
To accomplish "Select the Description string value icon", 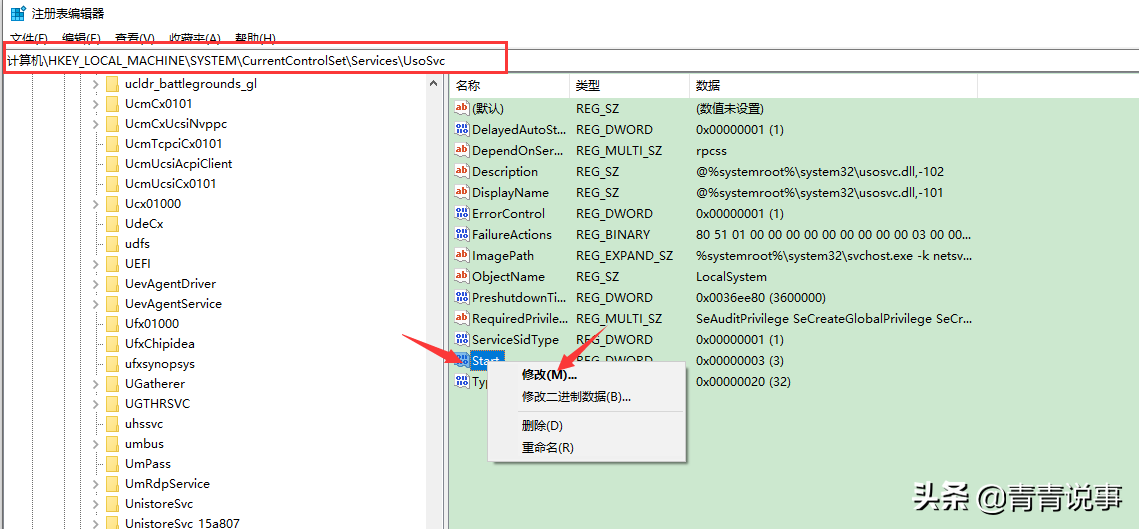I will pyautogui.click(x=461, y=171).
